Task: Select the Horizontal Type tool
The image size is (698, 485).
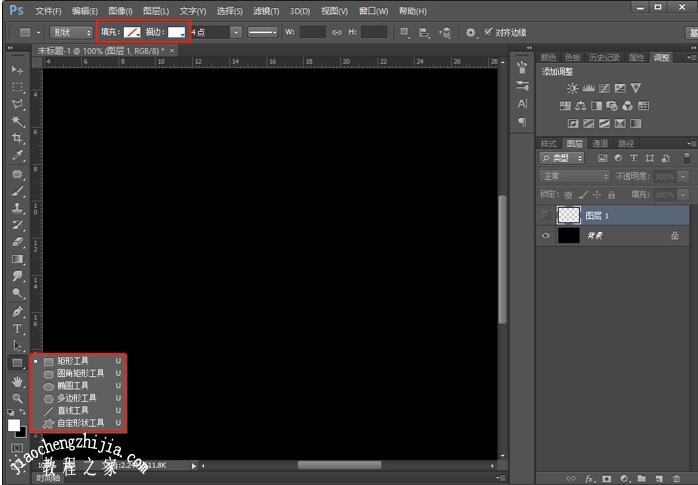Action: (17, 329)
